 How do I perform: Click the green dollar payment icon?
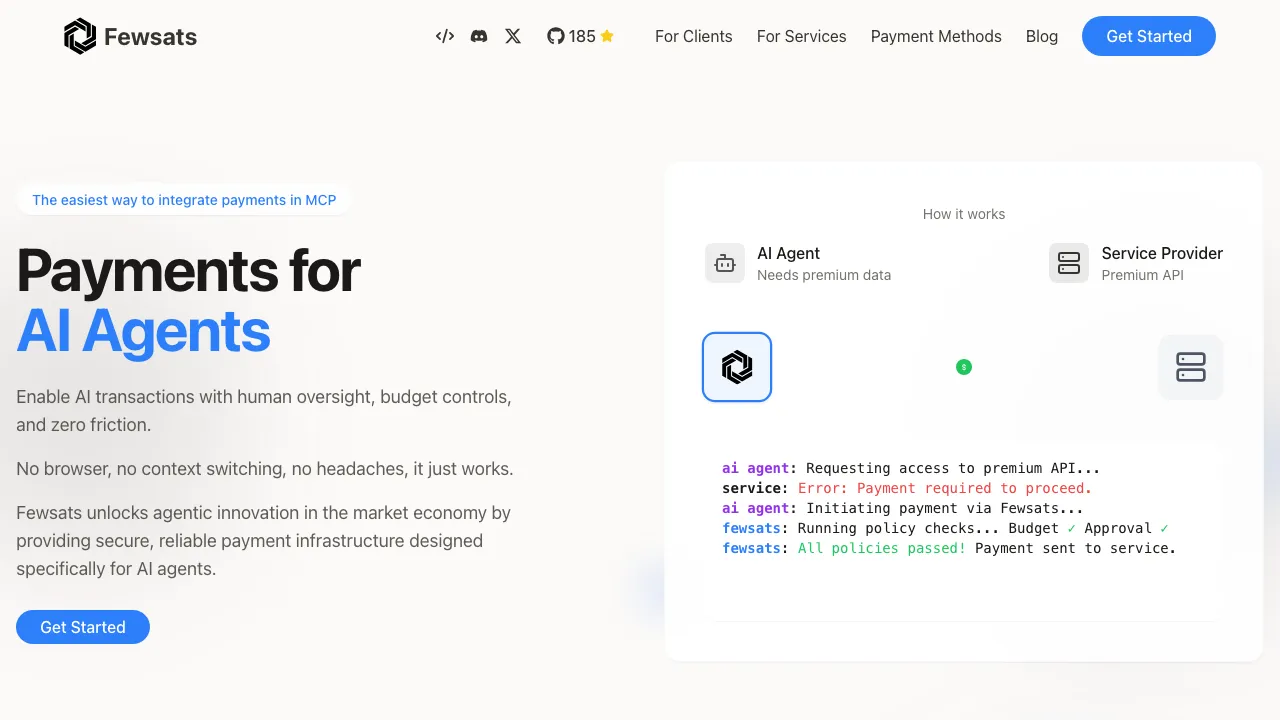[x=963, y=367]
